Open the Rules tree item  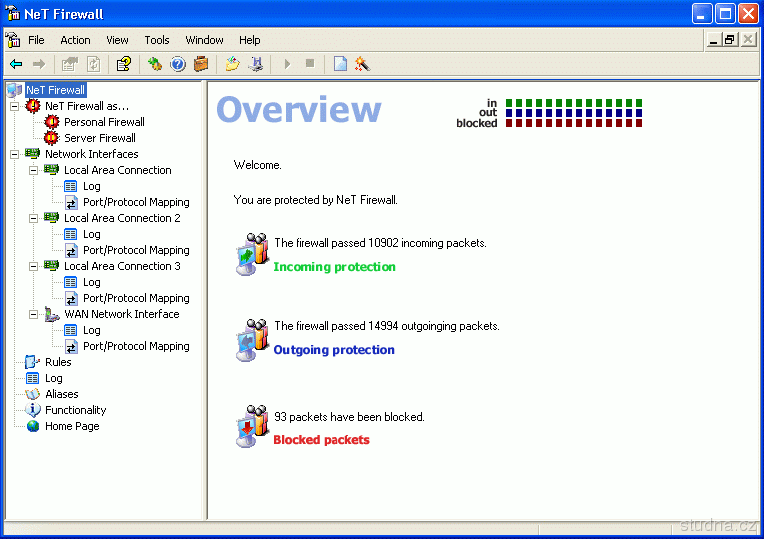point(58,362)
